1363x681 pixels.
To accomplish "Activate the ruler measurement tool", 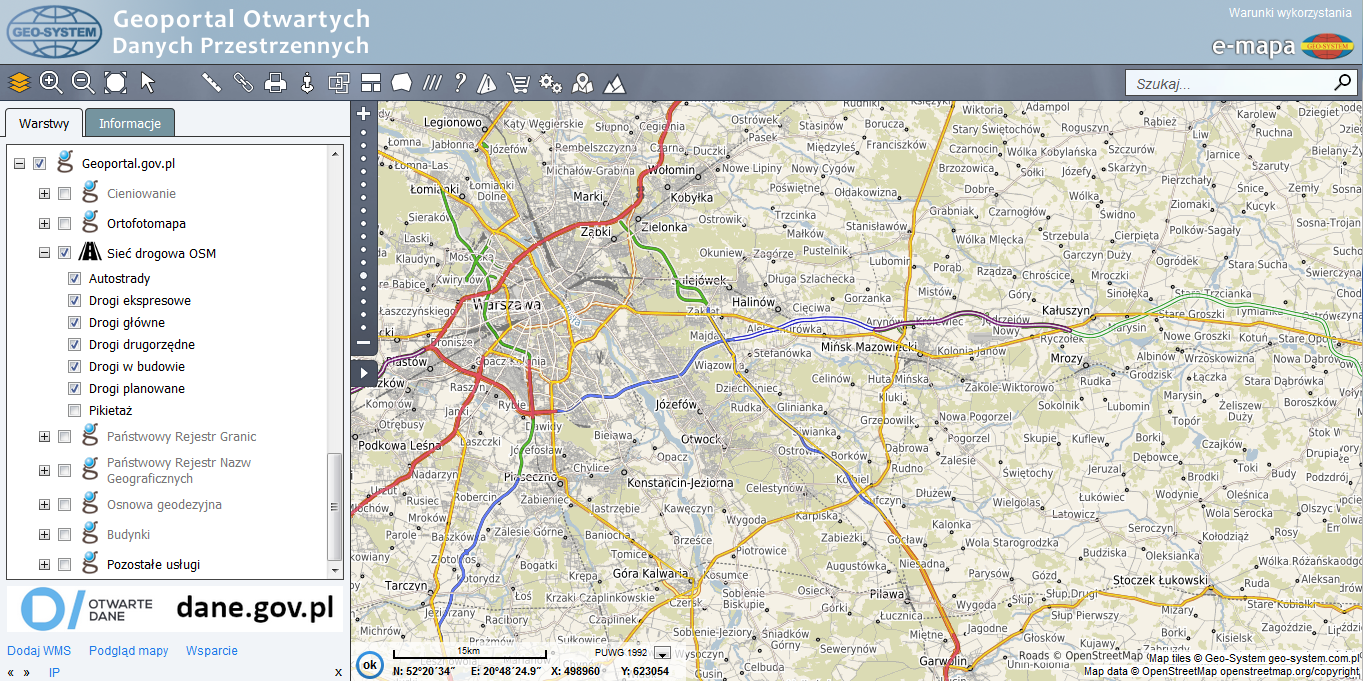I will point(212,82).
